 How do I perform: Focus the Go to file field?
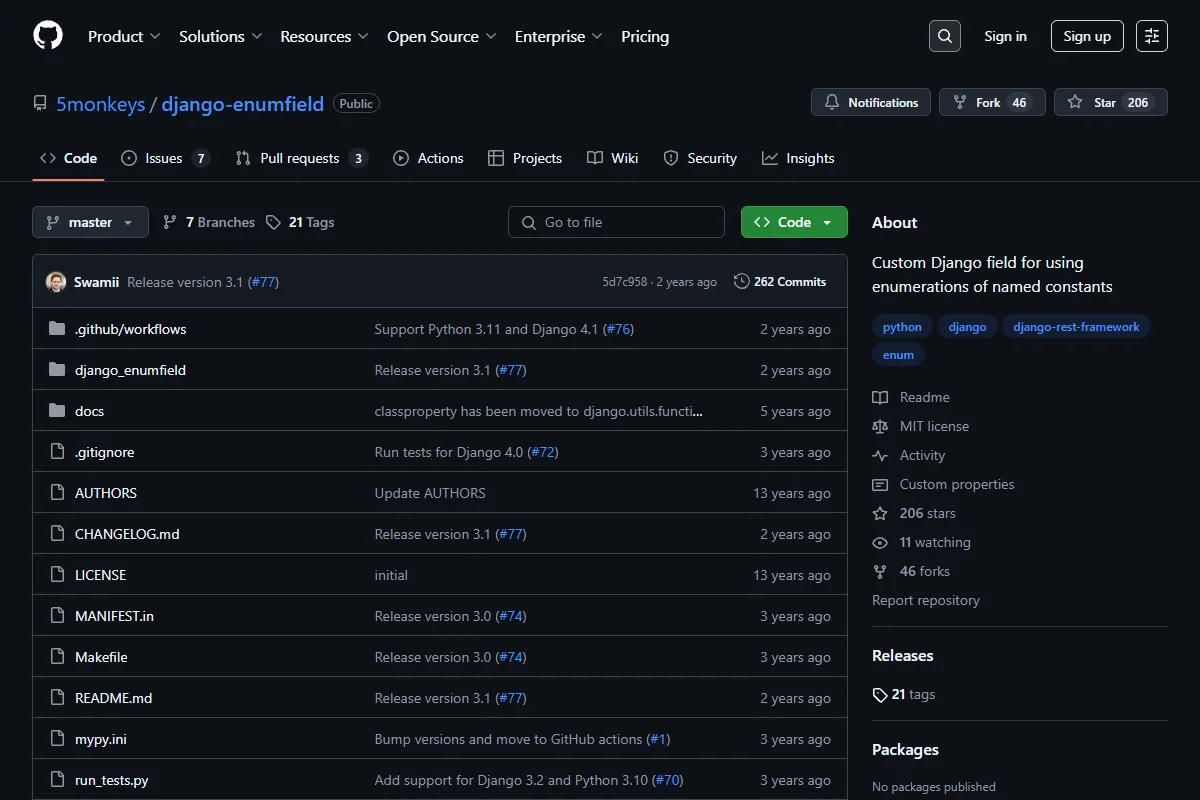[x=616, y=222]
